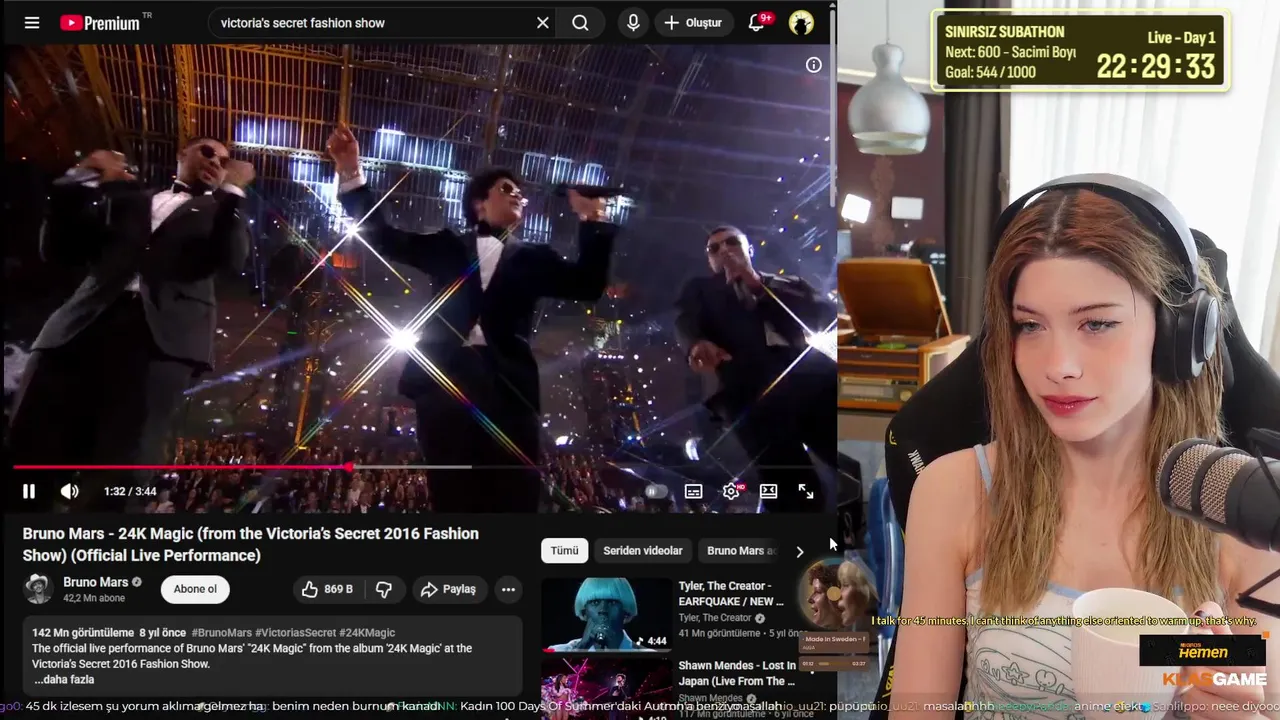Screen dimensions: 1280x720
Task: Open the #VictoriasSecret hashtag
Action: coord(295,633)
